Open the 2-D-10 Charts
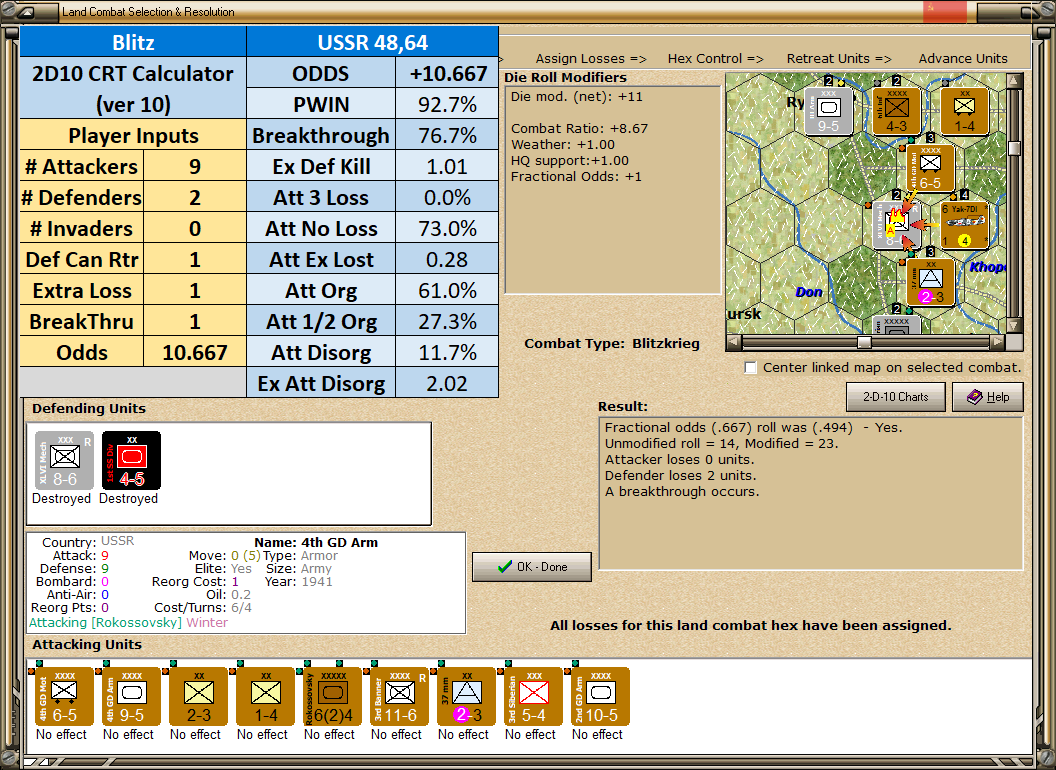The width and height of the screenshot is (1056, 770). click(x=896, y=397)
